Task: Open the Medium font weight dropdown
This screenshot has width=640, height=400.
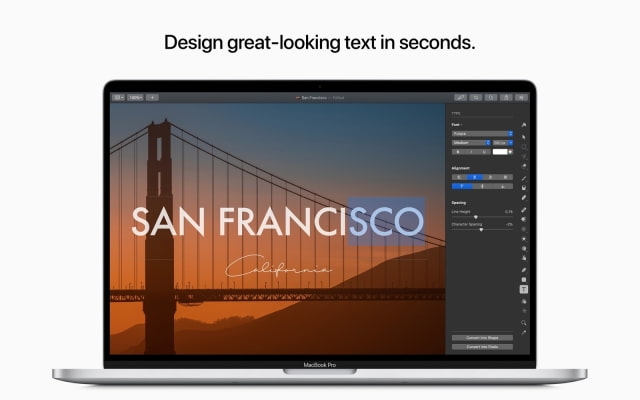Action: tap(471, 142)
